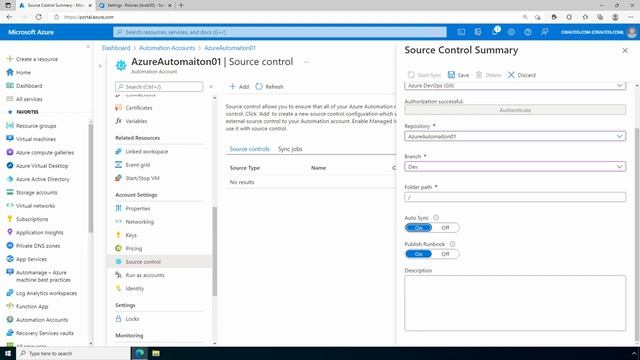This screenshot has height=360, width=640.
Task: Set Publish Runbook to Off
Action: (x=445, y=254)
